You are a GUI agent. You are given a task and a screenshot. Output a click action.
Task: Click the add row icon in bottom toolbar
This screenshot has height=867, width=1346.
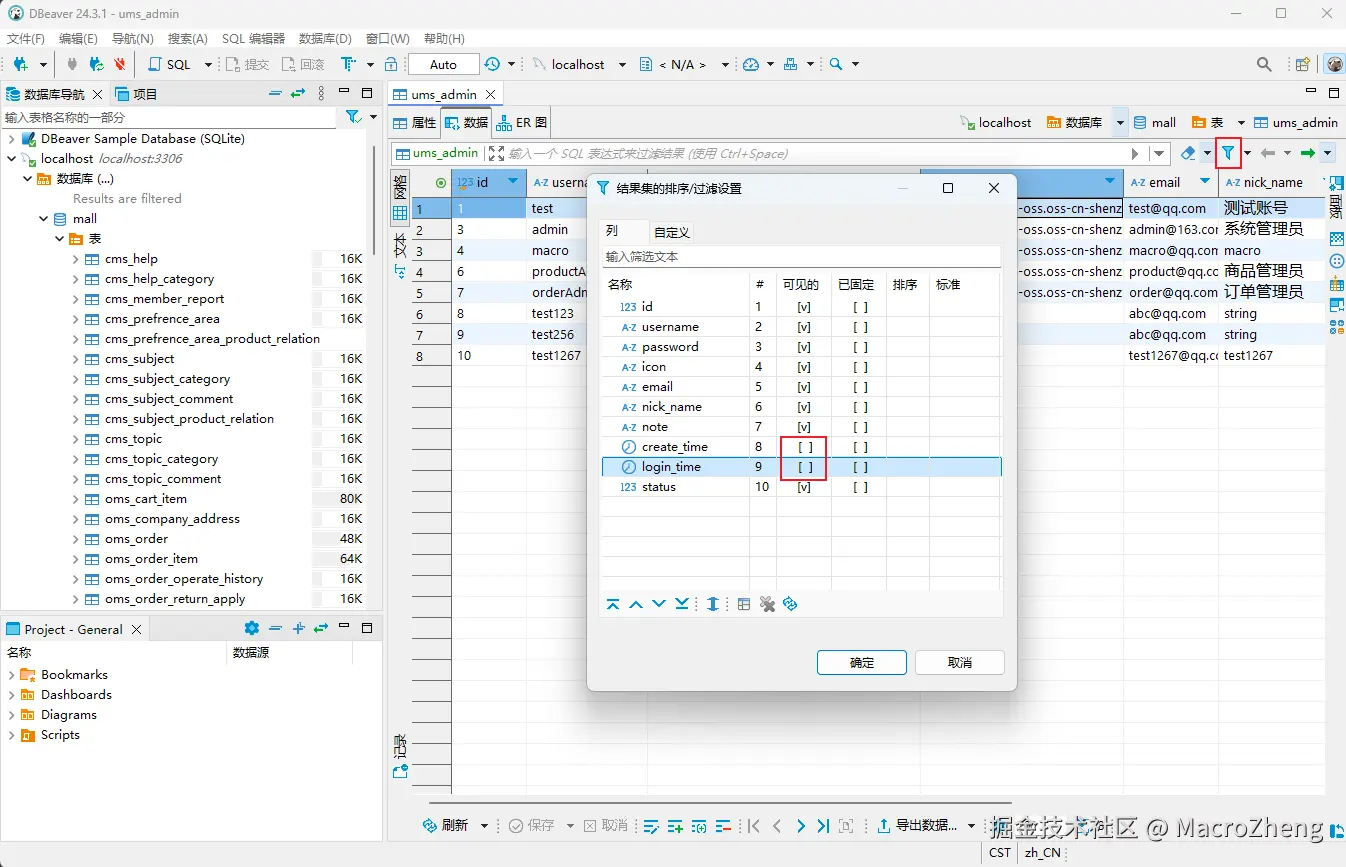pyautogui.click(x=675, y=826)
